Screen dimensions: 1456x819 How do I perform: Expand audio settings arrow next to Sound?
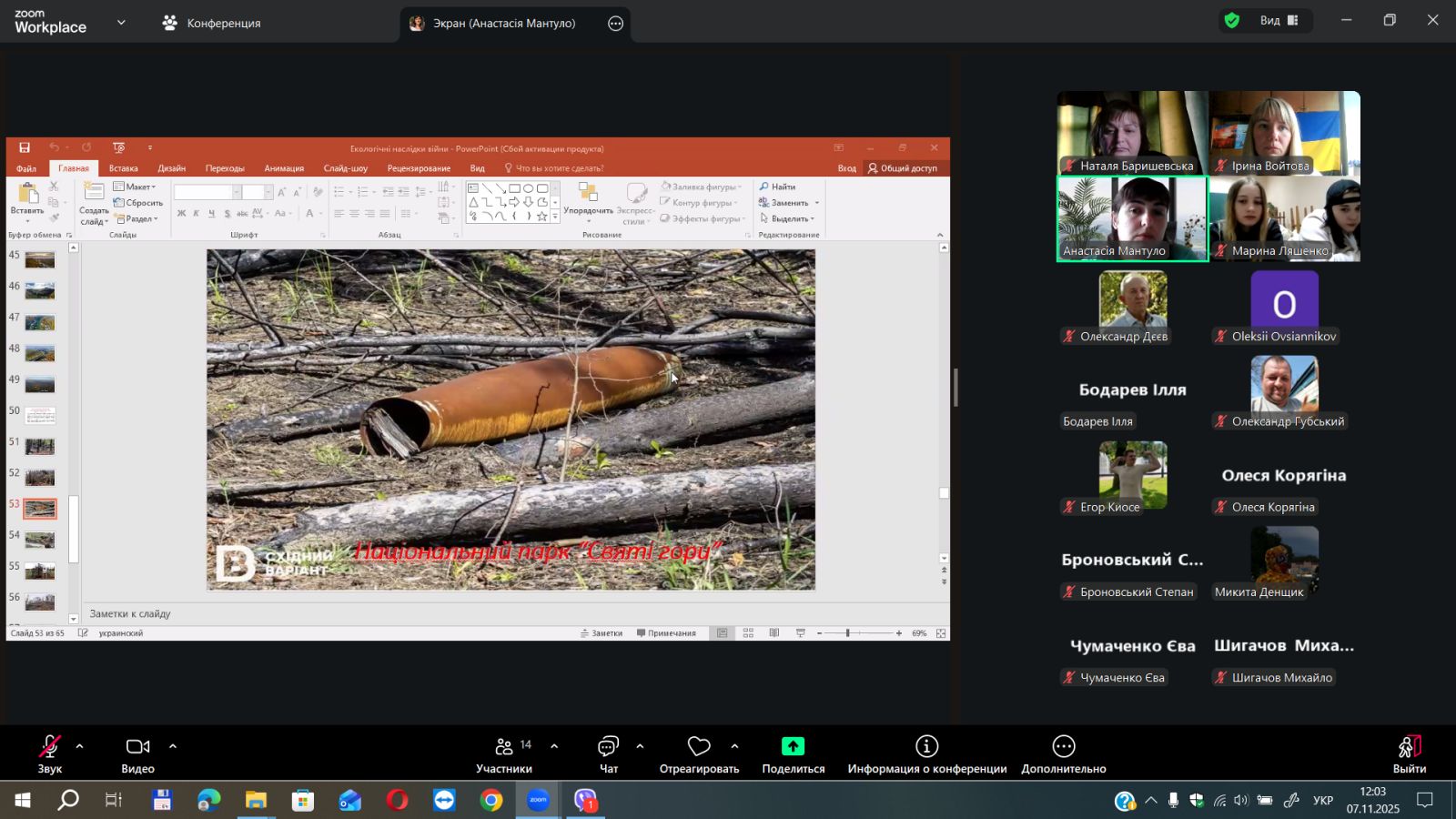click(79, 746)
